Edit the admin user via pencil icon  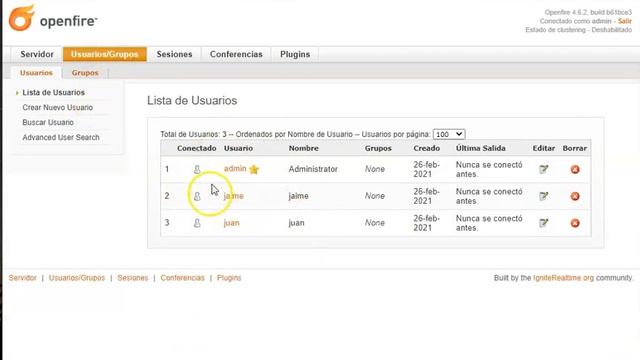point(543,169)
